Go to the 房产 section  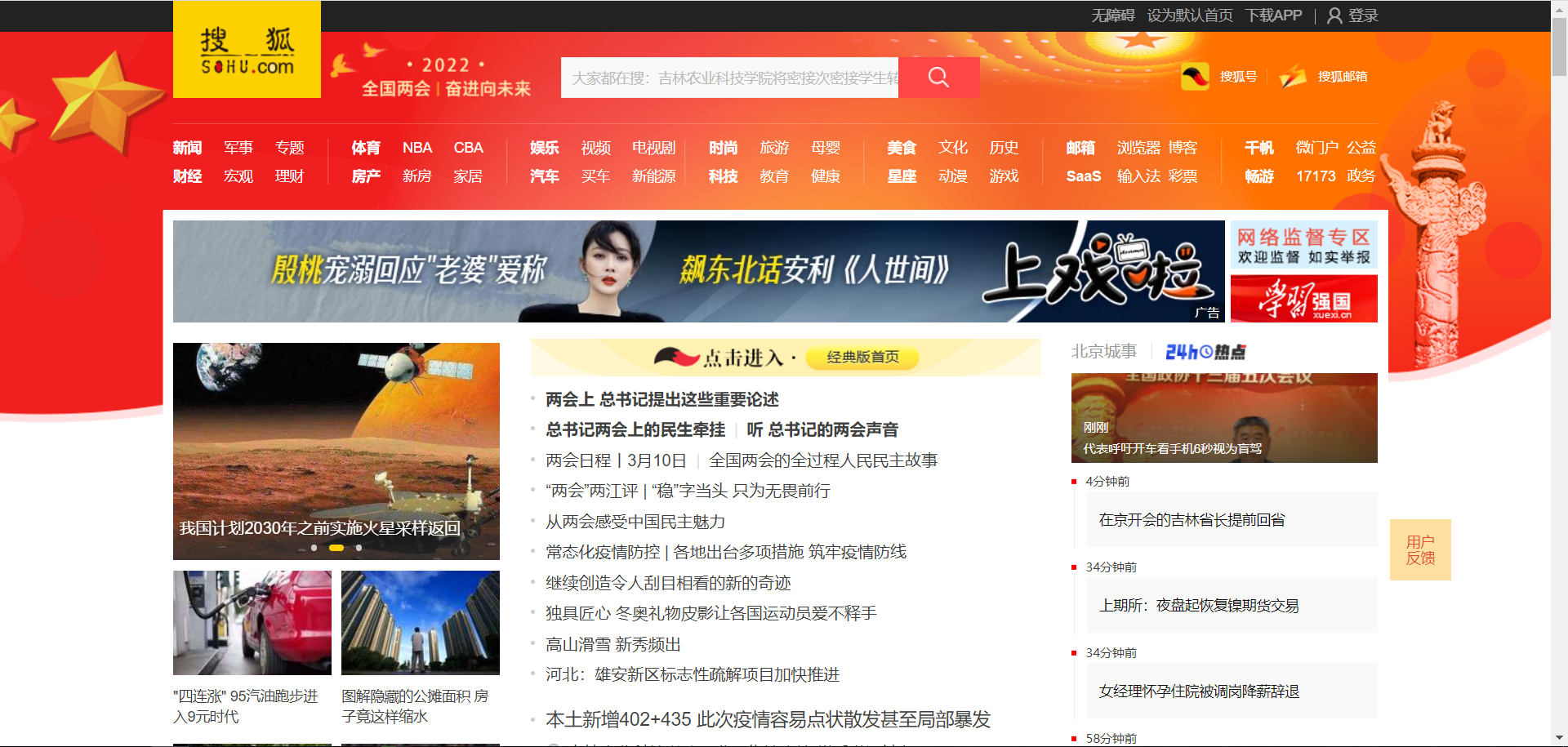(x=366, y=176)
